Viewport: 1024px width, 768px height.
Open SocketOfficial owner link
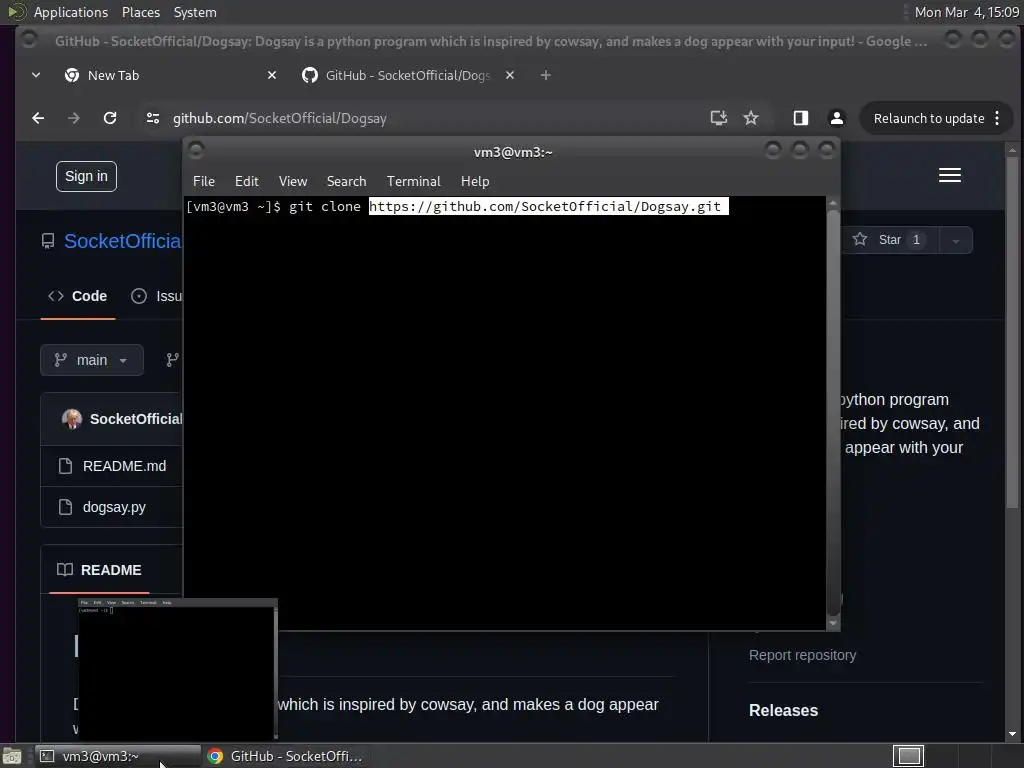coord(123,241)
